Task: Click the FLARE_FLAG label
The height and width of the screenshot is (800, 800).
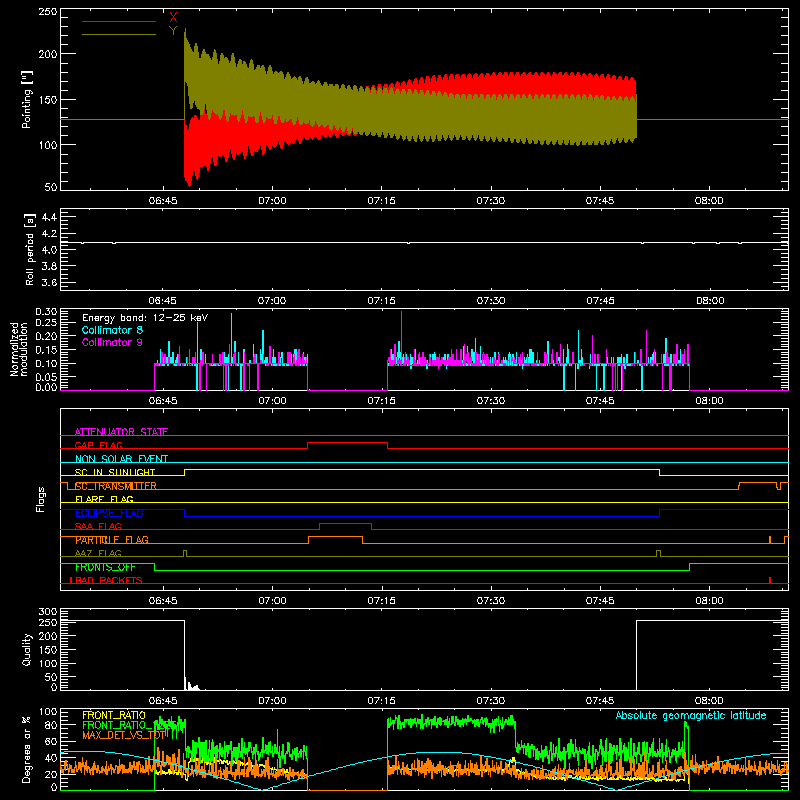Action: pos(104,499)
